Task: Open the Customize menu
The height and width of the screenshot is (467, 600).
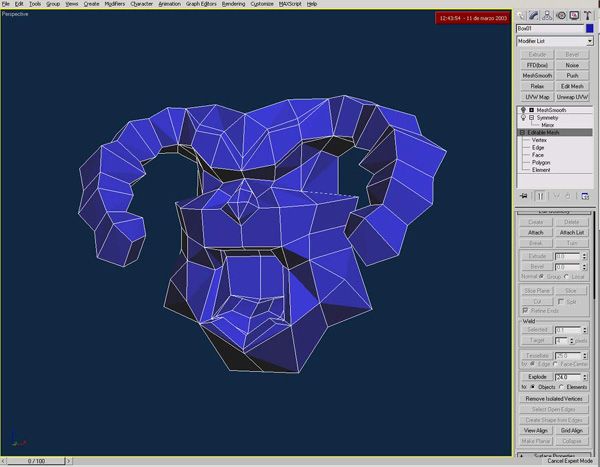Action: [x=262, y=4]
